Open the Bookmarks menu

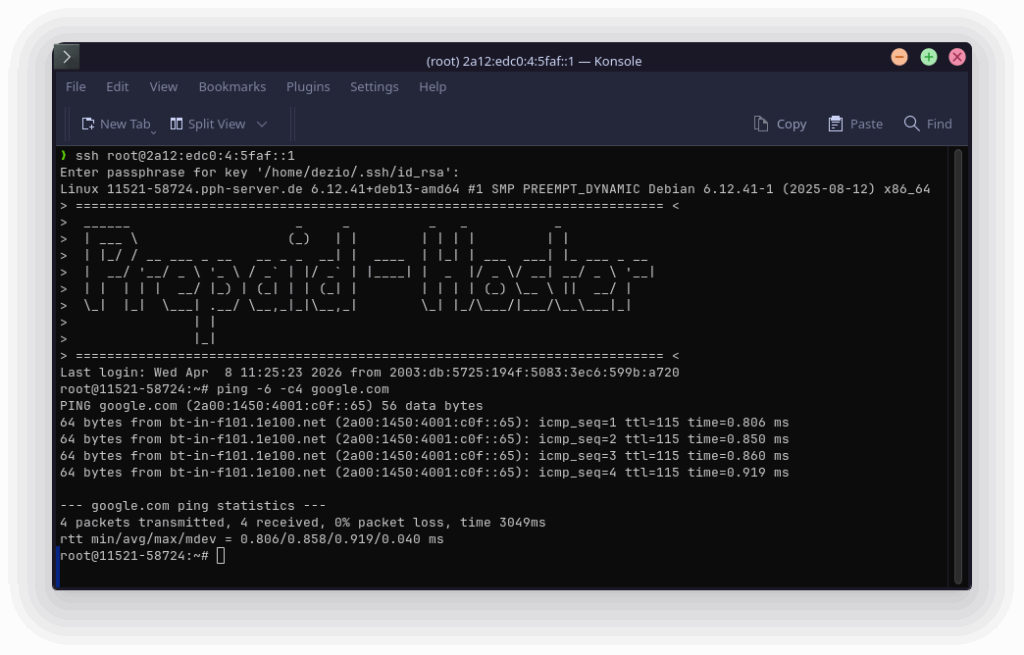232,87
